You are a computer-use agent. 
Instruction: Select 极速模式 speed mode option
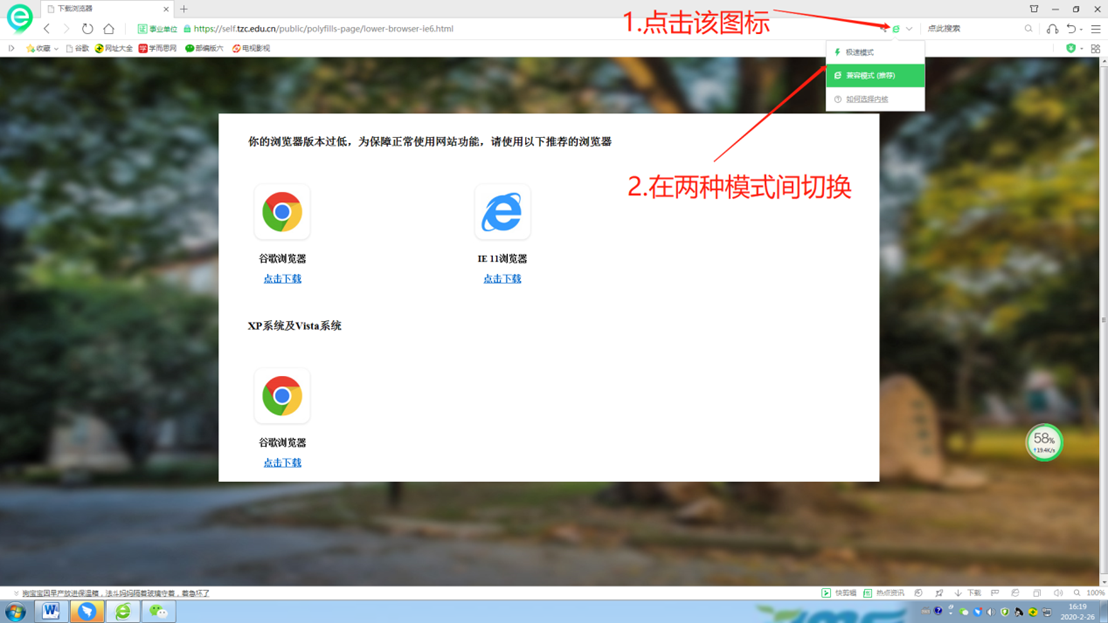click(859, 52)
